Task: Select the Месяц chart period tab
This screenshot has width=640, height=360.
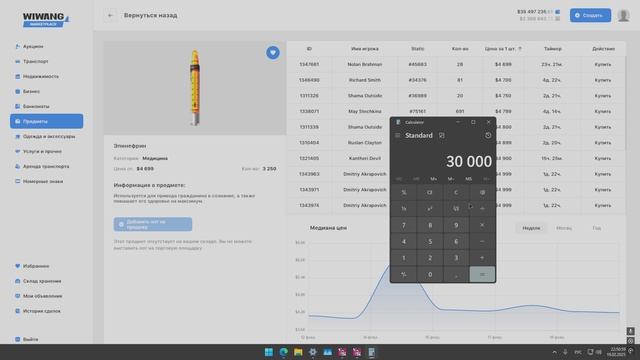Action: click(x=564, y=228)
